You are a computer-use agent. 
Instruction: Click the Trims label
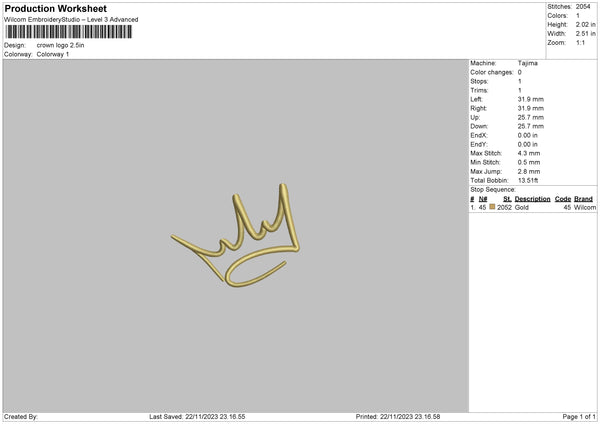point(479,90)
